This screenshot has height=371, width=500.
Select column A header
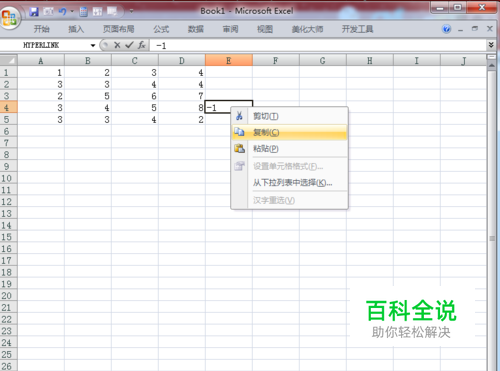pyautogui.click(x=41, y=61)
